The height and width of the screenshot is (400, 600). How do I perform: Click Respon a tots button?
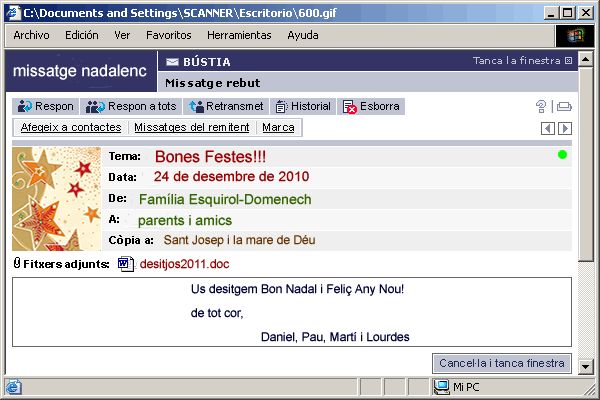coord(131,106)
